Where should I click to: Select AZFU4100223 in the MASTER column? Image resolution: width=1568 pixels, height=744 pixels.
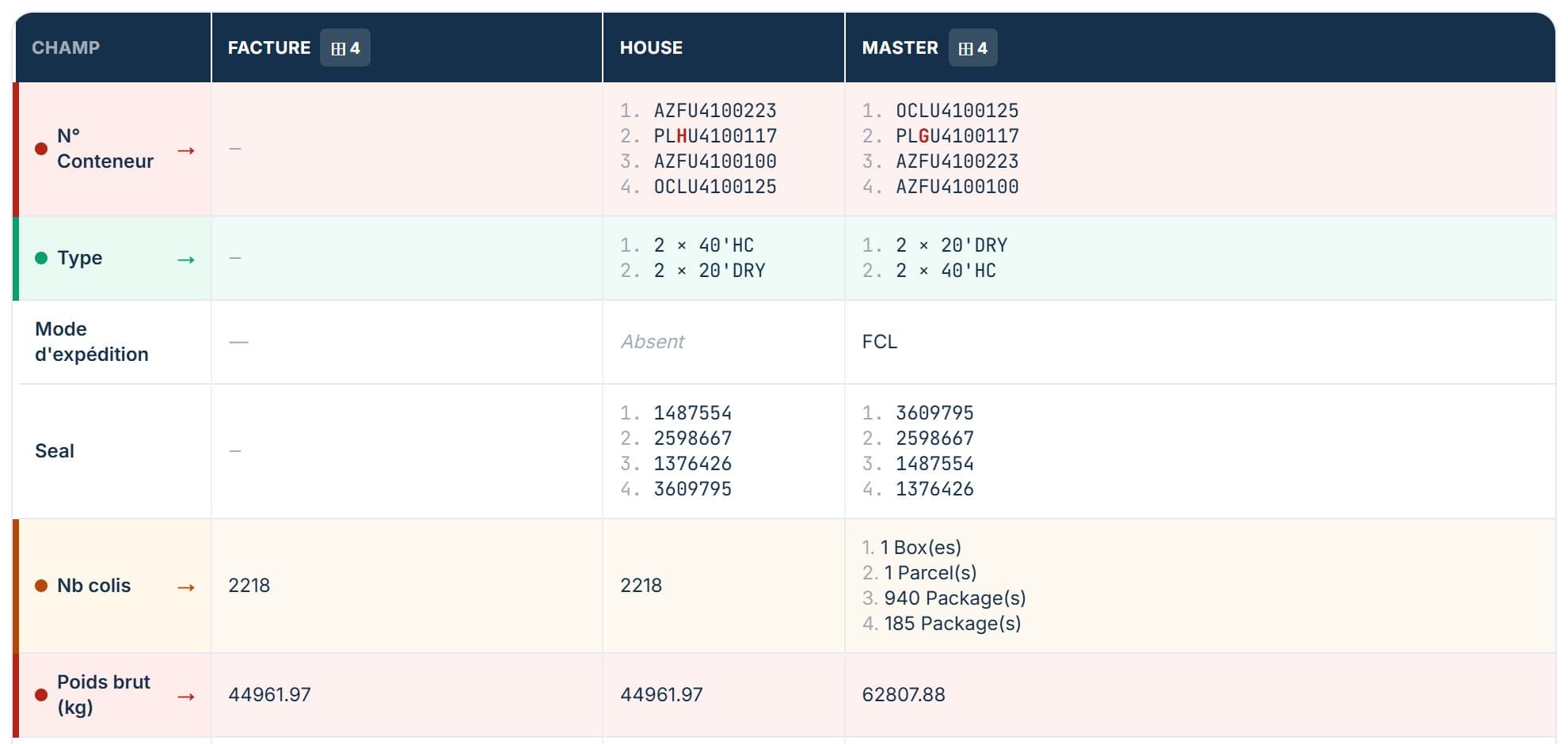[x=957, y=161]
